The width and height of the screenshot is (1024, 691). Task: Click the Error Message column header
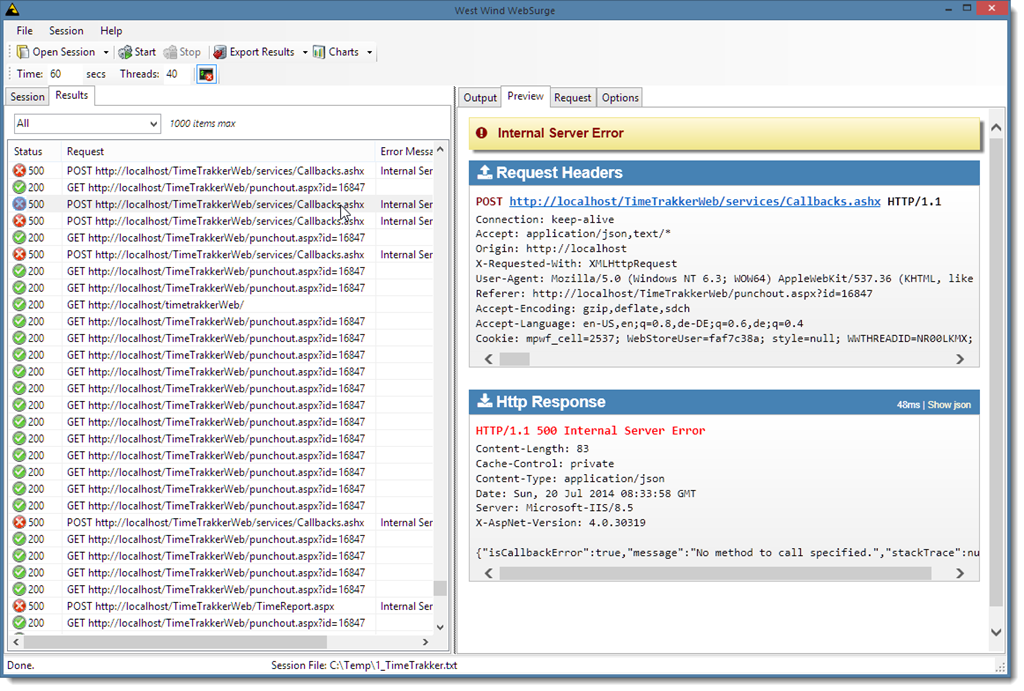click(405, 152)
